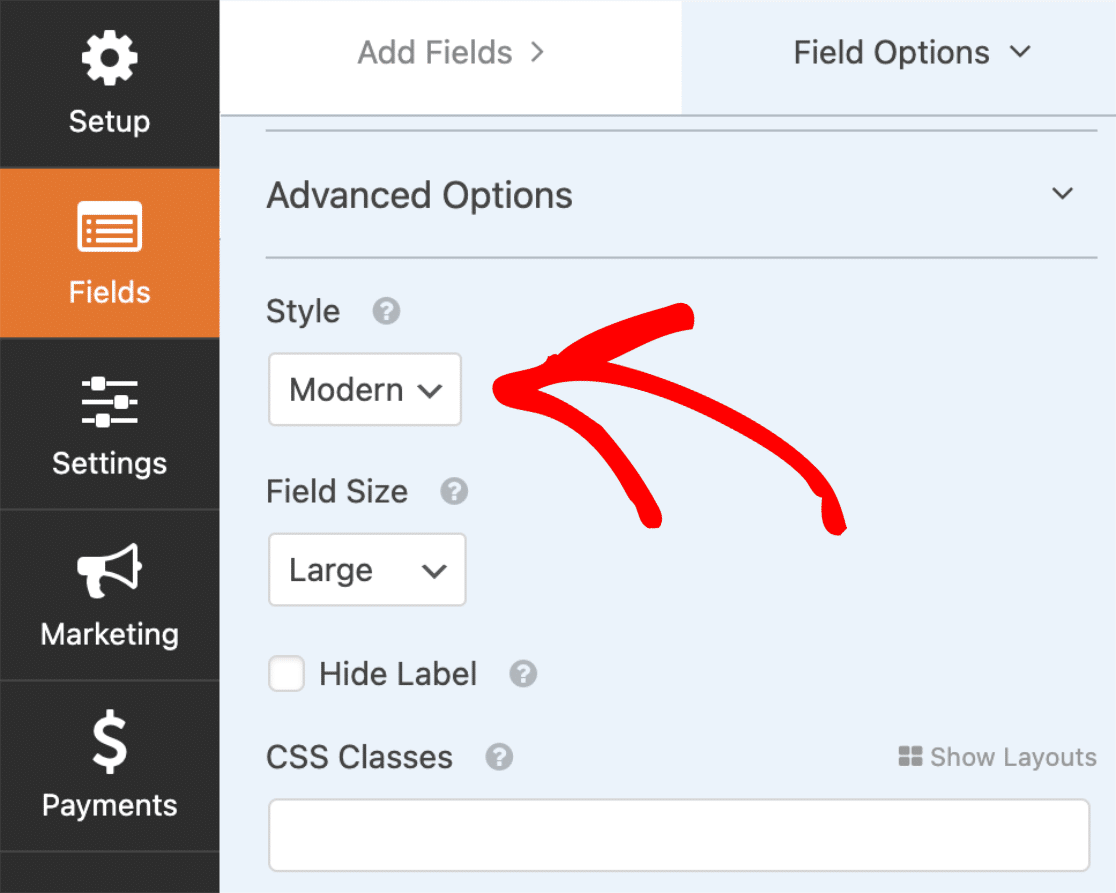Show help for Style option
Screen dimensions: 1116x893
[386, 311]
